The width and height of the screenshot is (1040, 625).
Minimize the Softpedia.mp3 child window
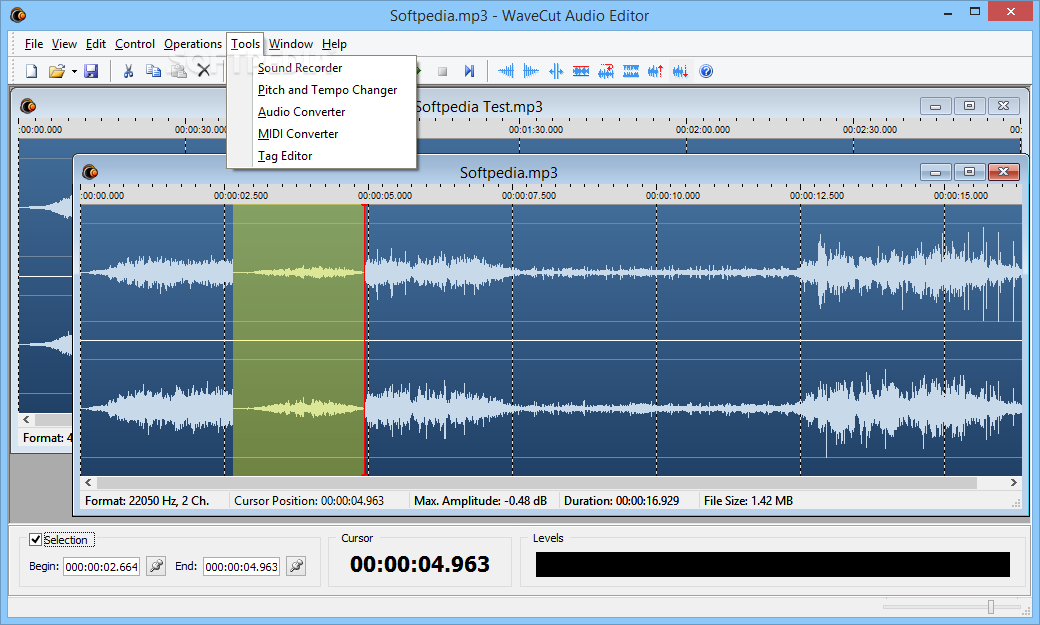[x=936, y=172]
